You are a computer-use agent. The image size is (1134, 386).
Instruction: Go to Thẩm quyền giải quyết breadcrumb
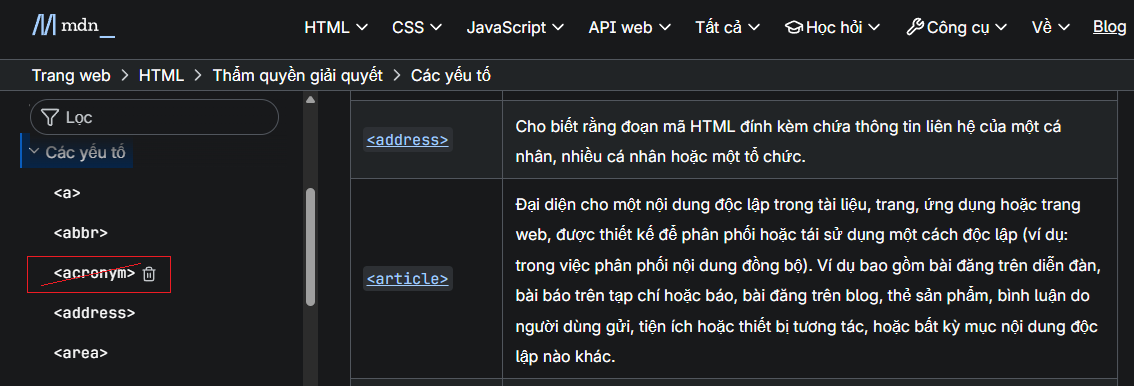(297, 75)
